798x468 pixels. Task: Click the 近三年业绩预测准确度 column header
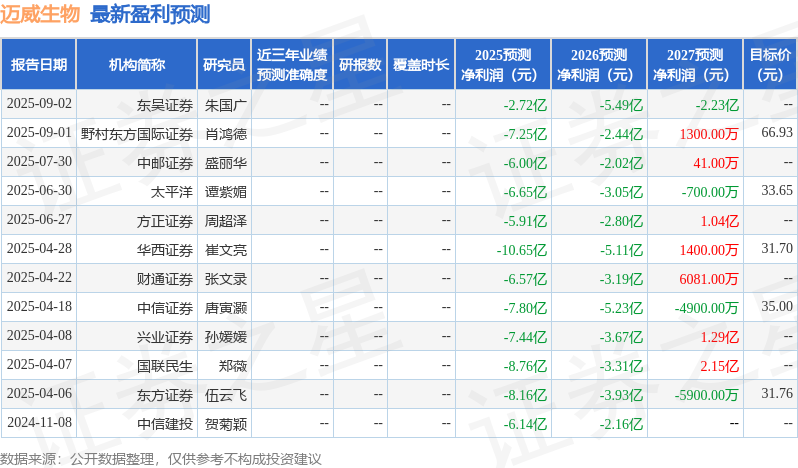point(292,65)
